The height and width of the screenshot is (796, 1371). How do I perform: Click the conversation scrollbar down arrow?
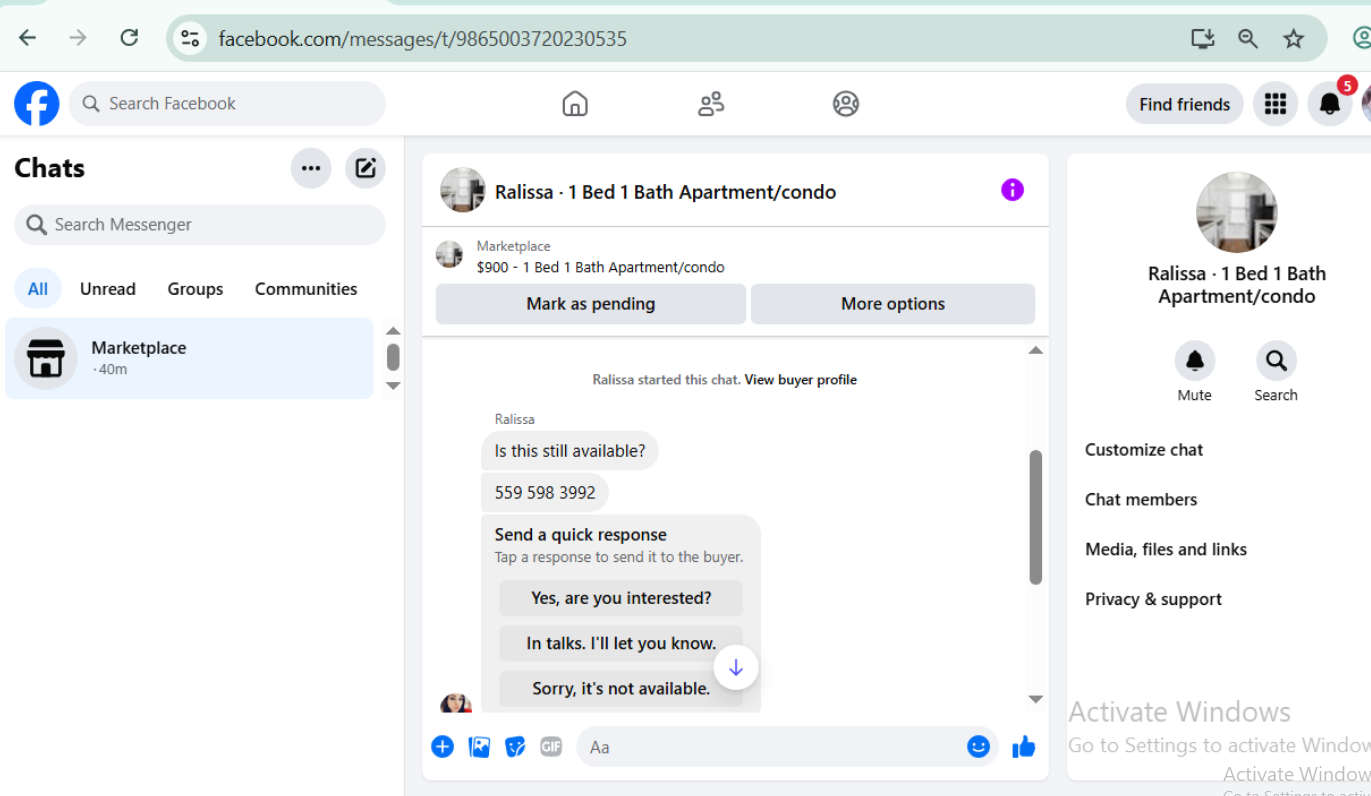point(1036,700)
